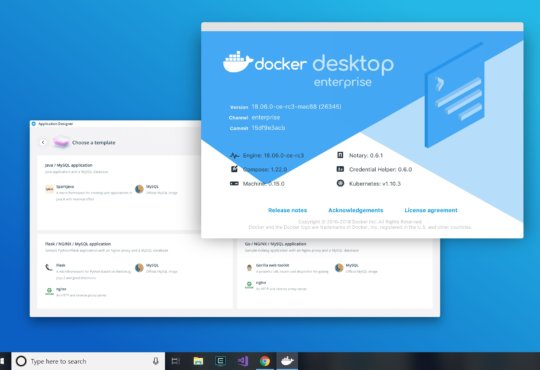This screenshot has height=370, width=540.
Task: Click the Sparkjava service name
Action: (65, 186)
